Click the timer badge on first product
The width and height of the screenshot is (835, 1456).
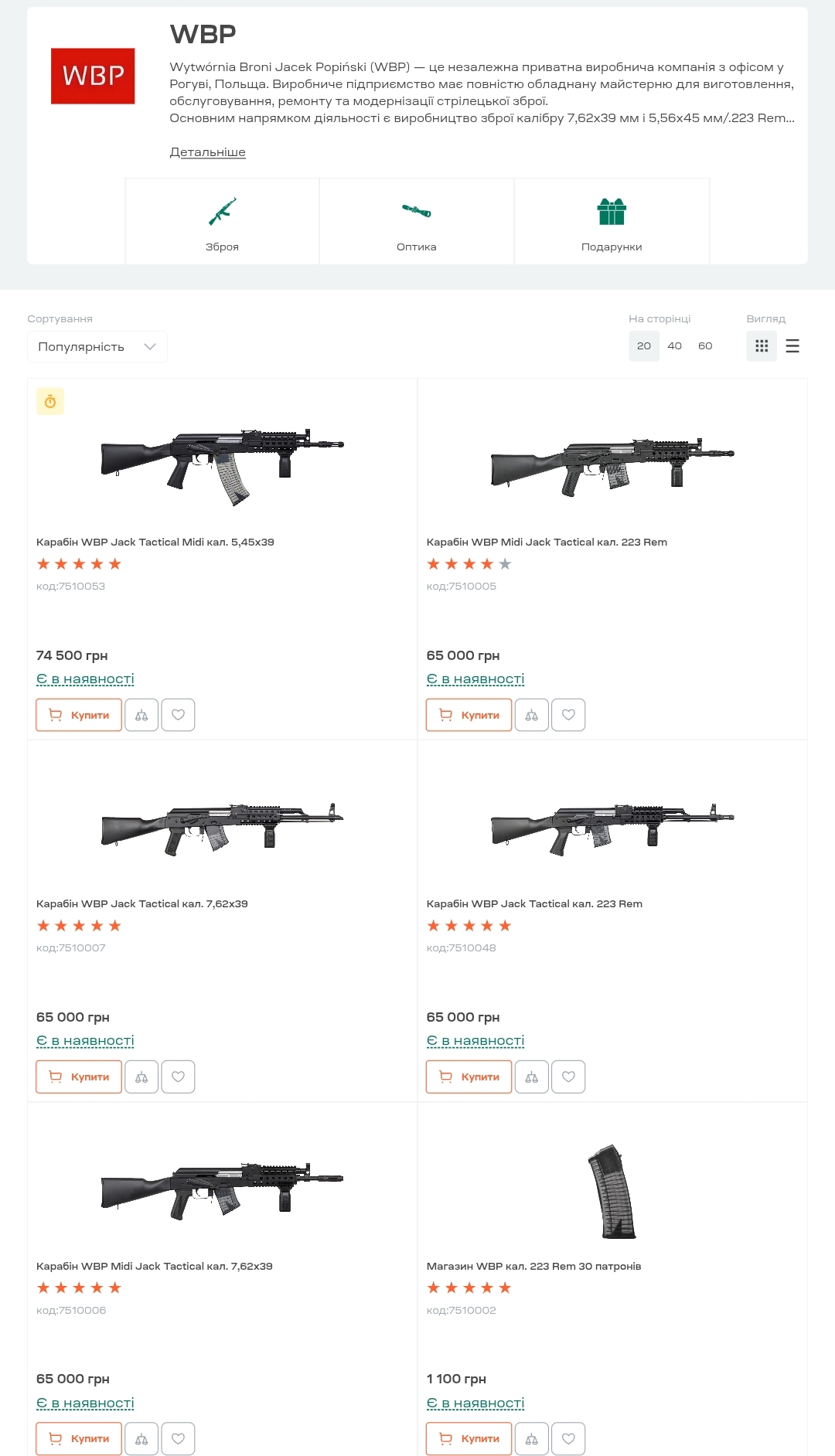point(50,402)
